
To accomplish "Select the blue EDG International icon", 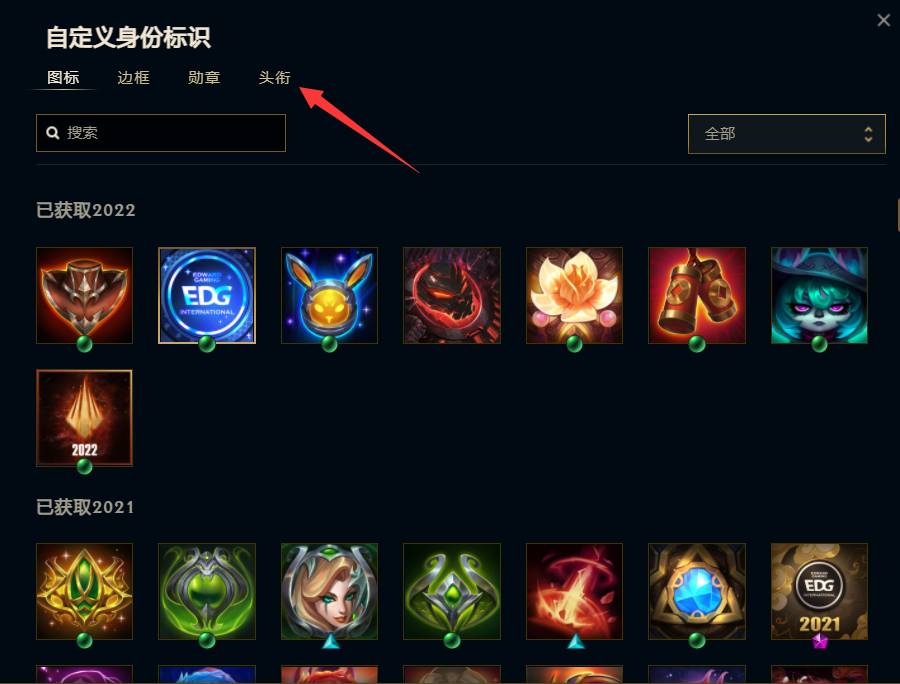I will (x=207, y=296).
